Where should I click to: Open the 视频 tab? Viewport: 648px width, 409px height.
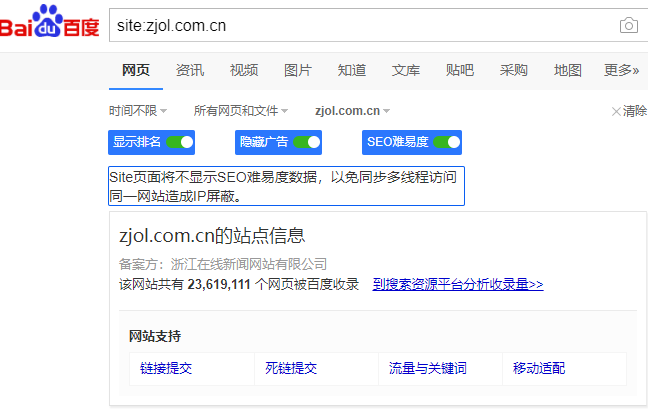point(244,70)
